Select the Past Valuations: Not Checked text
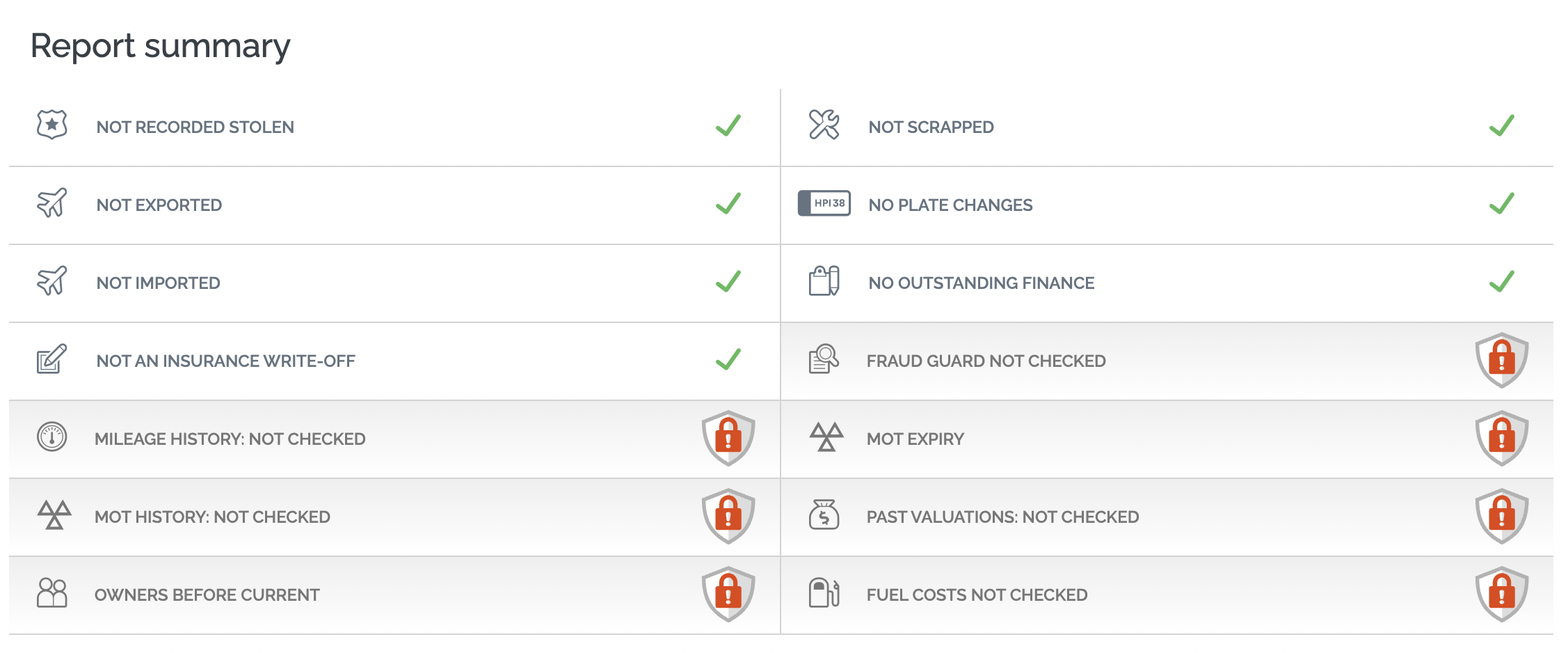Image resolution: width=1568 pixels, height=653 pixels. coord(1002,517)
